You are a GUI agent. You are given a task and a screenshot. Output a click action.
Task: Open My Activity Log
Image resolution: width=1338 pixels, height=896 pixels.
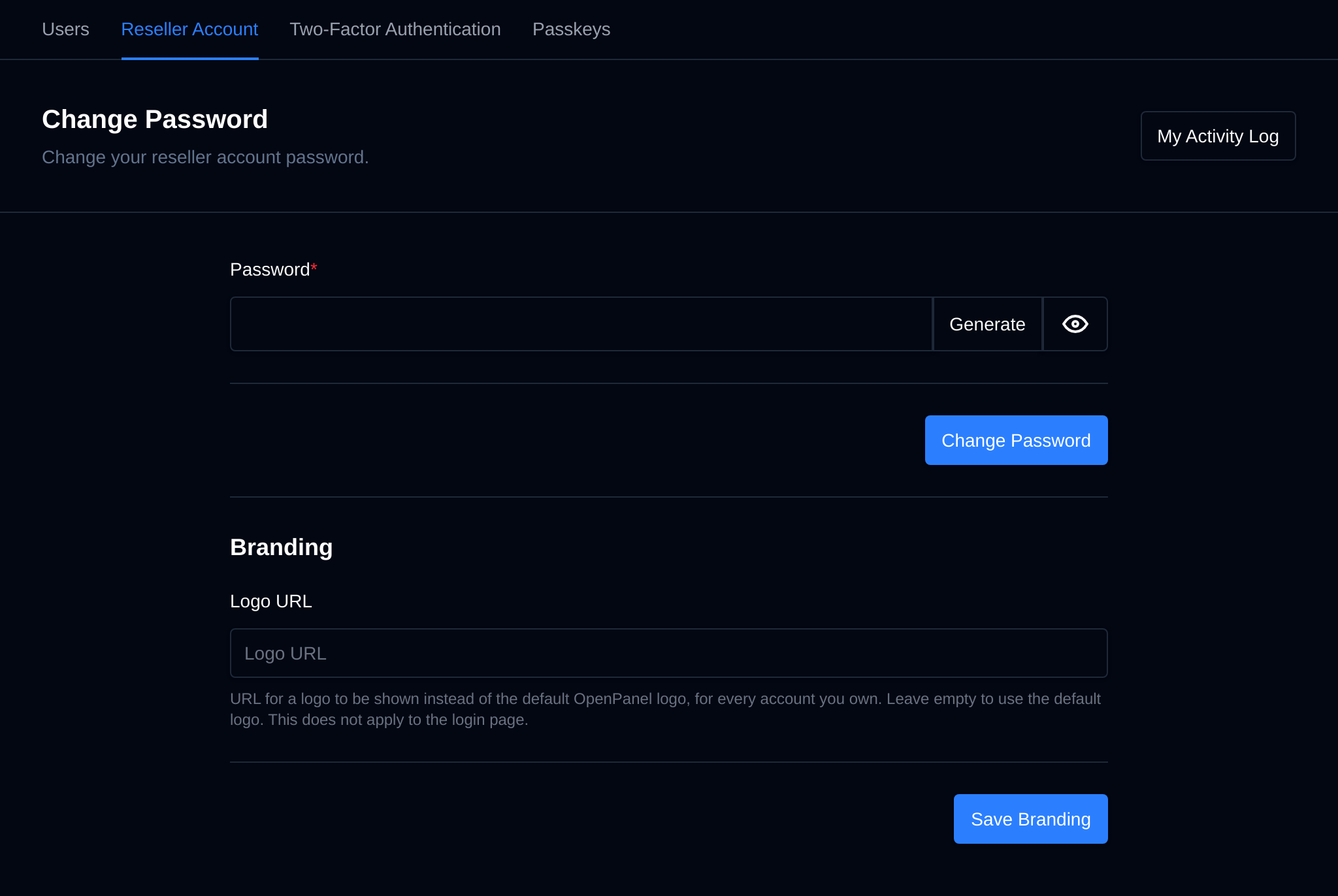coord(1218,136)
